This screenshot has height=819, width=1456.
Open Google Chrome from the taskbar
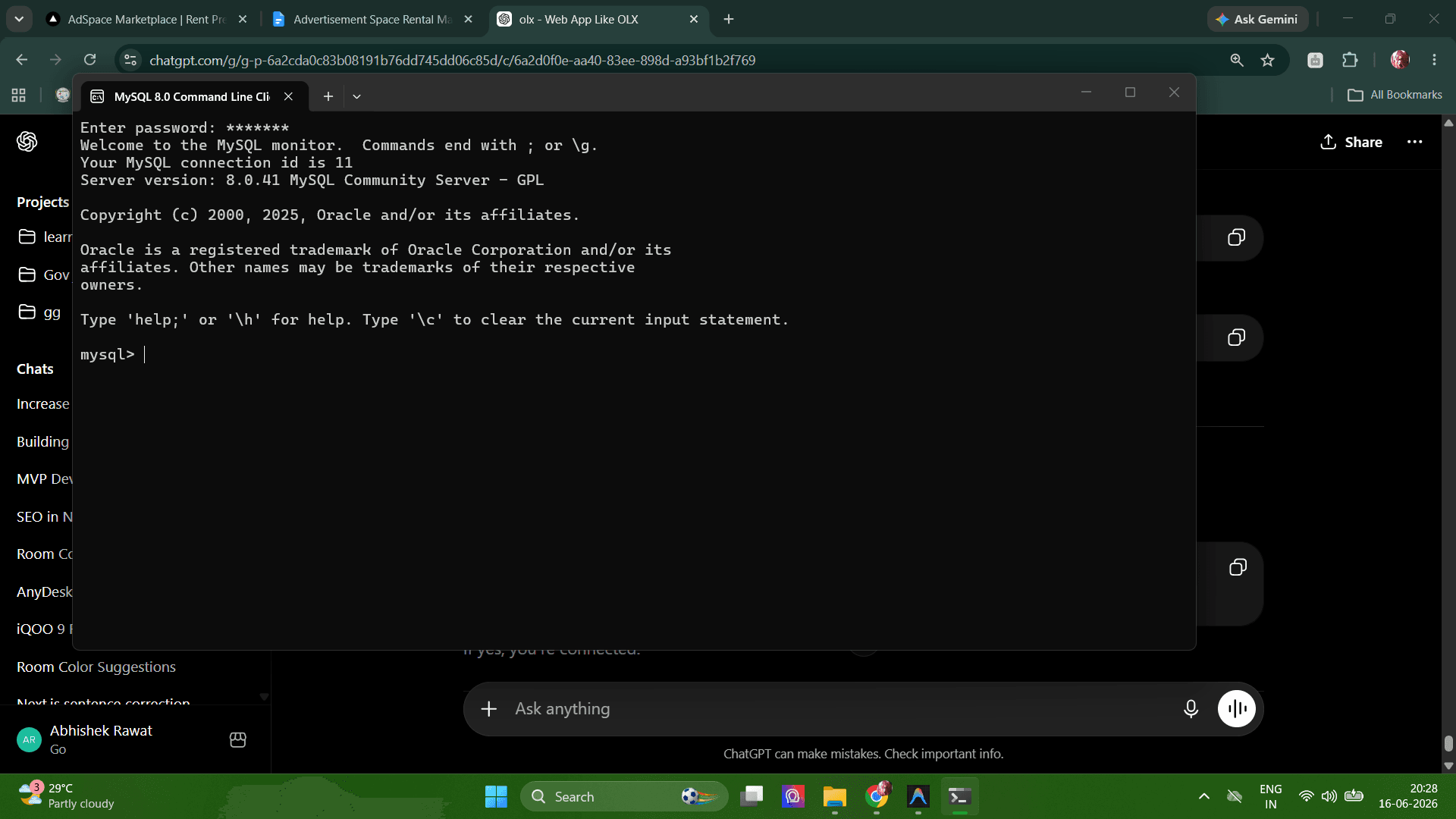coord(877,797)
